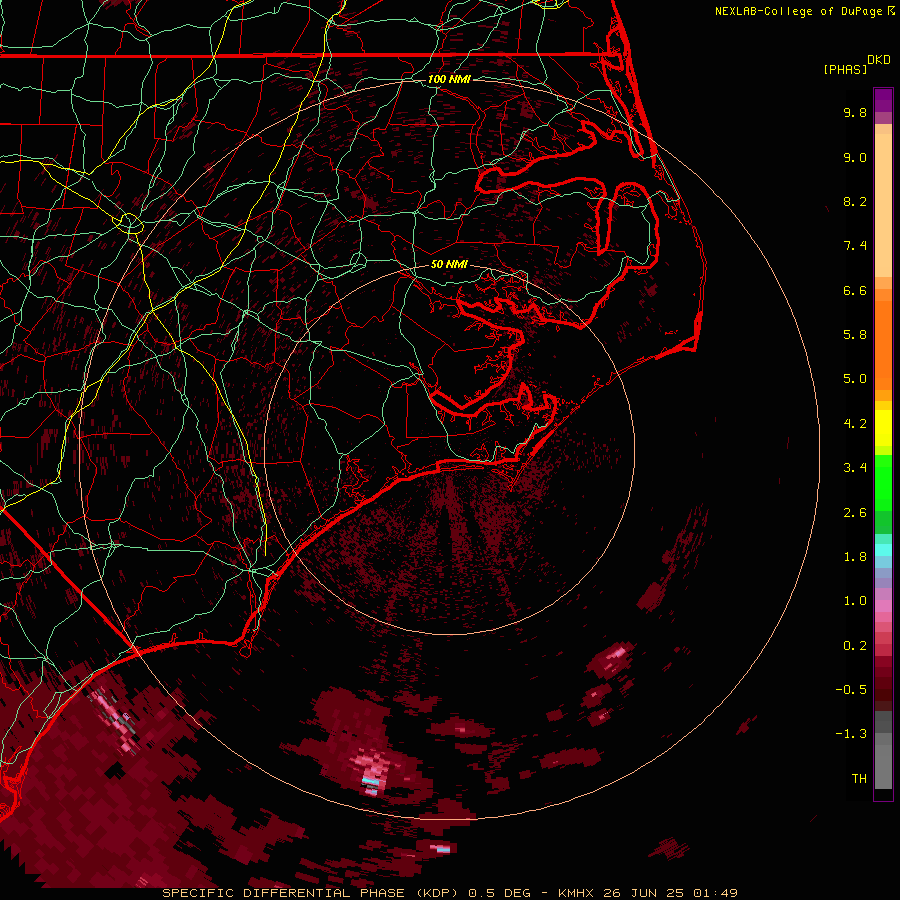
Task: Click the 2.6 scale label
Action: (x=855, y=513)
